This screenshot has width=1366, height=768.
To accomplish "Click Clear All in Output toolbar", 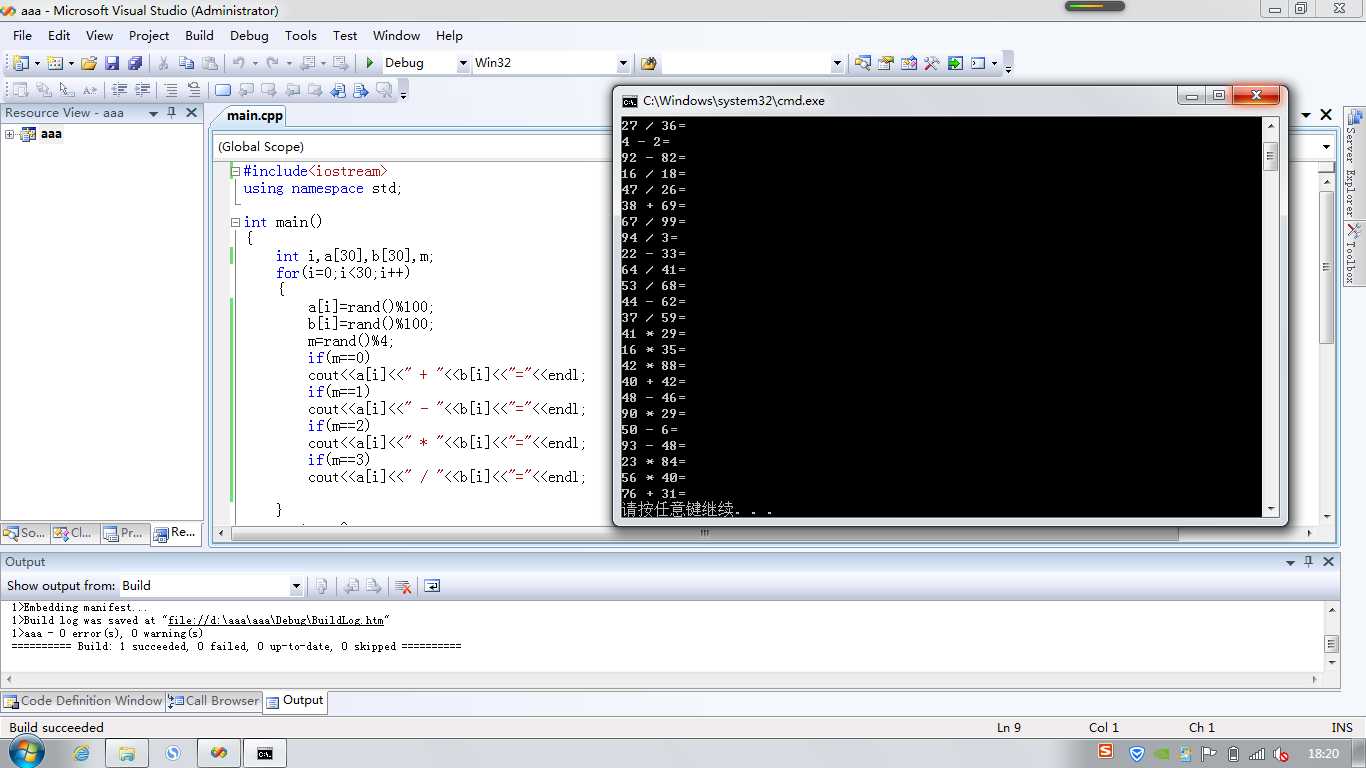I will [x=403, y=586].
